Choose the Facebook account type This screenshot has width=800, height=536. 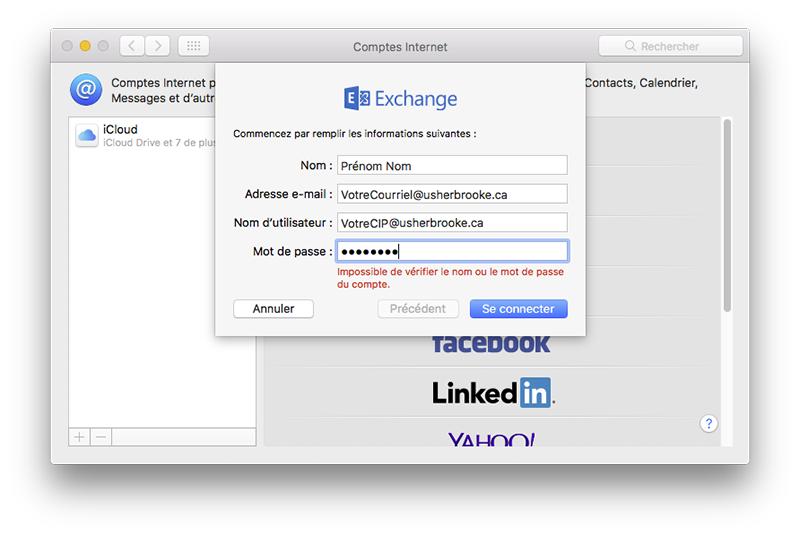[x=491, y=345]
